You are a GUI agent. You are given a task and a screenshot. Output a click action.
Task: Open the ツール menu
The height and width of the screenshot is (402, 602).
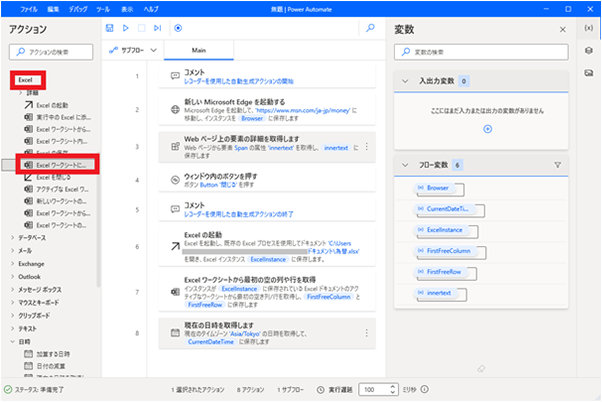tap(103, 9)
